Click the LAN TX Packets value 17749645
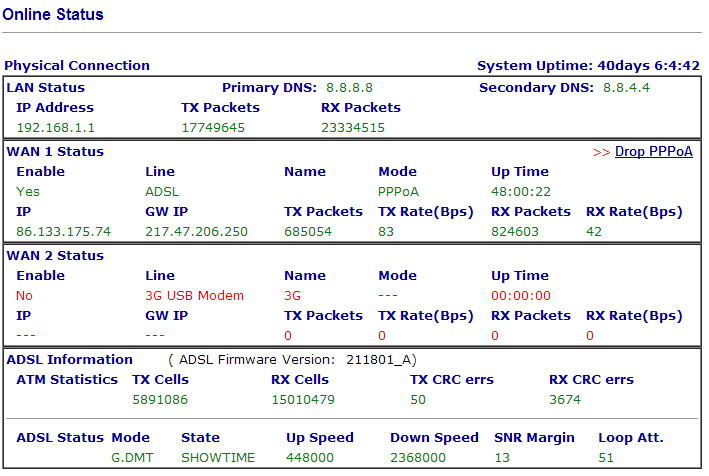The height and width of the screenshot is (476, 709). pyautogui.click(x=213, y=128)
